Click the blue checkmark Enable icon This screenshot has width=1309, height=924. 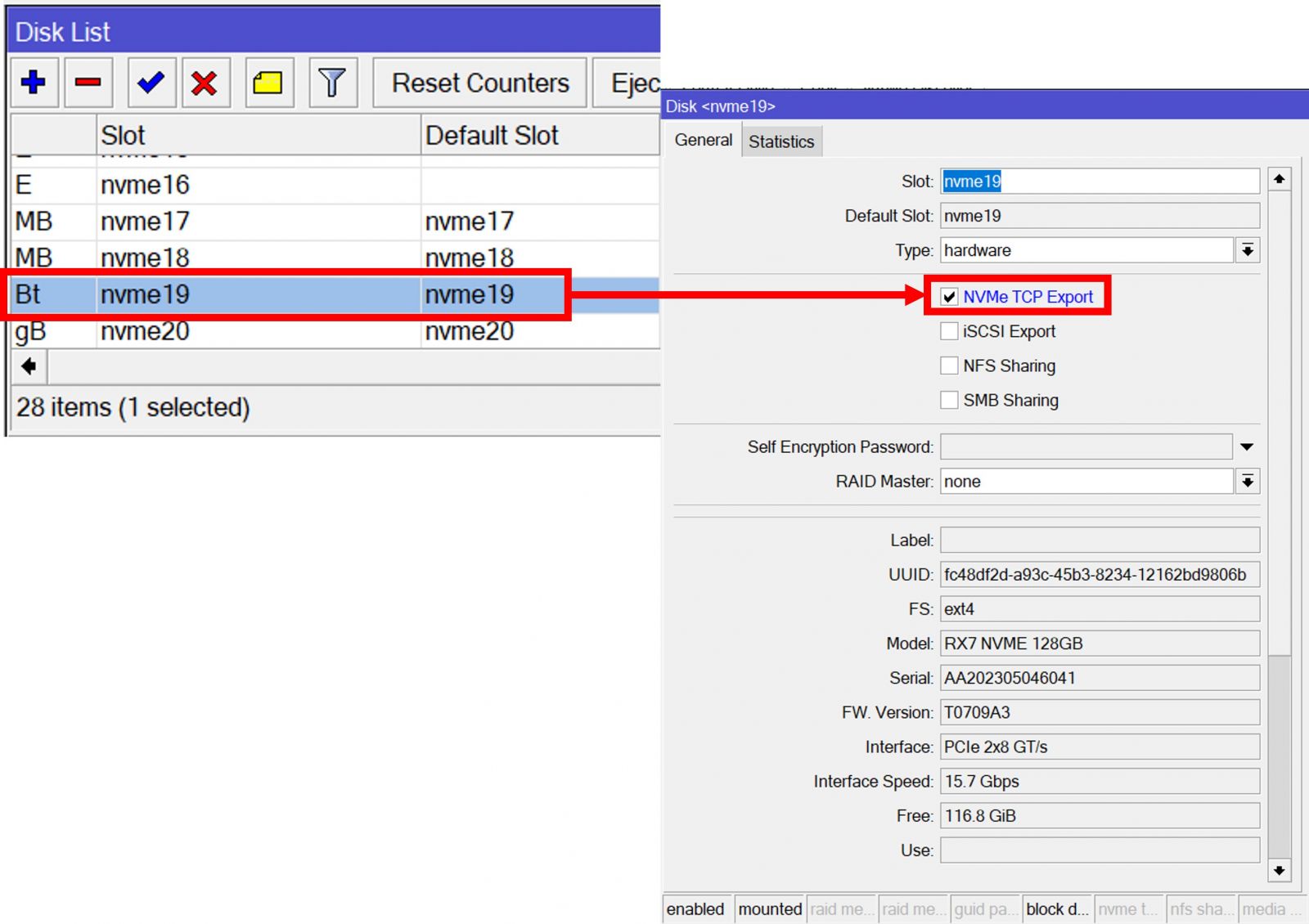tap(151, 83)
